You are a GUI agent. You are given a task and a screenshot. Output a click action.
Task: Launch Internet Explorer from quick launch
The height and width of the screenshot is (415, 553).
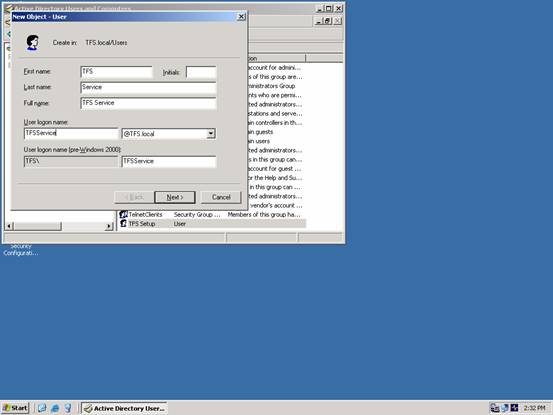(x=55, y=408)
